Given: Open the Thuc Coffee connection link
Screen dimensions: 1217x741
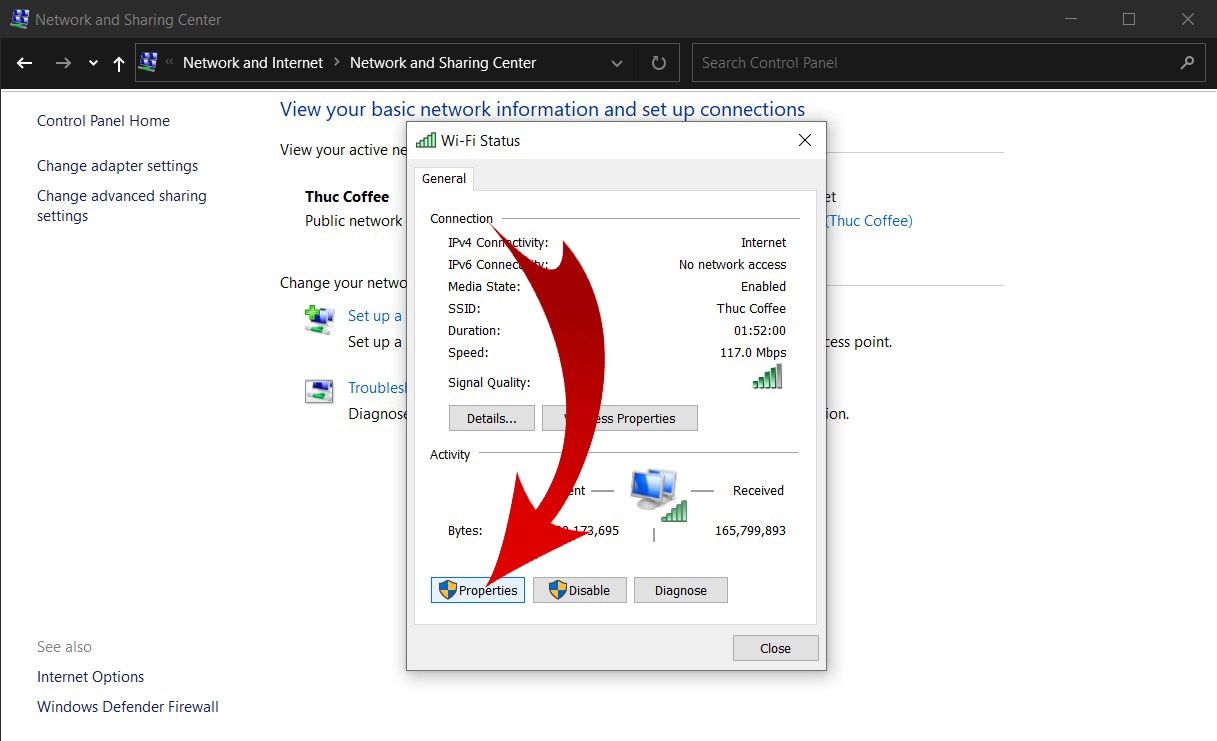Looking at the screenshot, I should pyautogui.click(x=868, y=221).
